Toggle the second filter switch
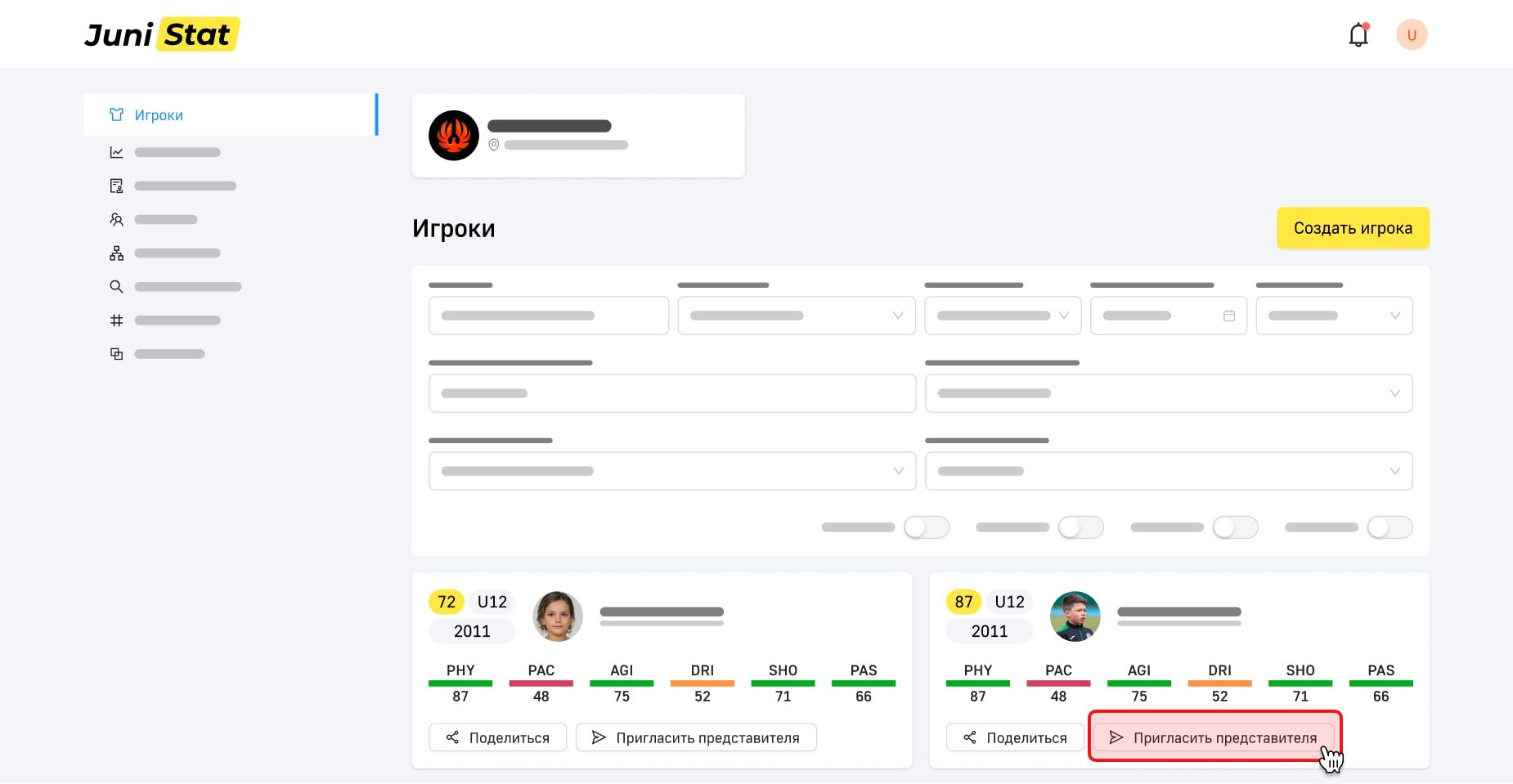 coord(1080,527)
